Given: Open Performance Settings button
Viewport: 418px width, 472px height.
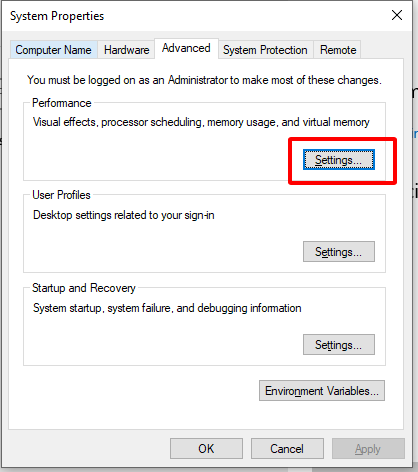Looking at the screenshot, I should click(x=339, y=160).
